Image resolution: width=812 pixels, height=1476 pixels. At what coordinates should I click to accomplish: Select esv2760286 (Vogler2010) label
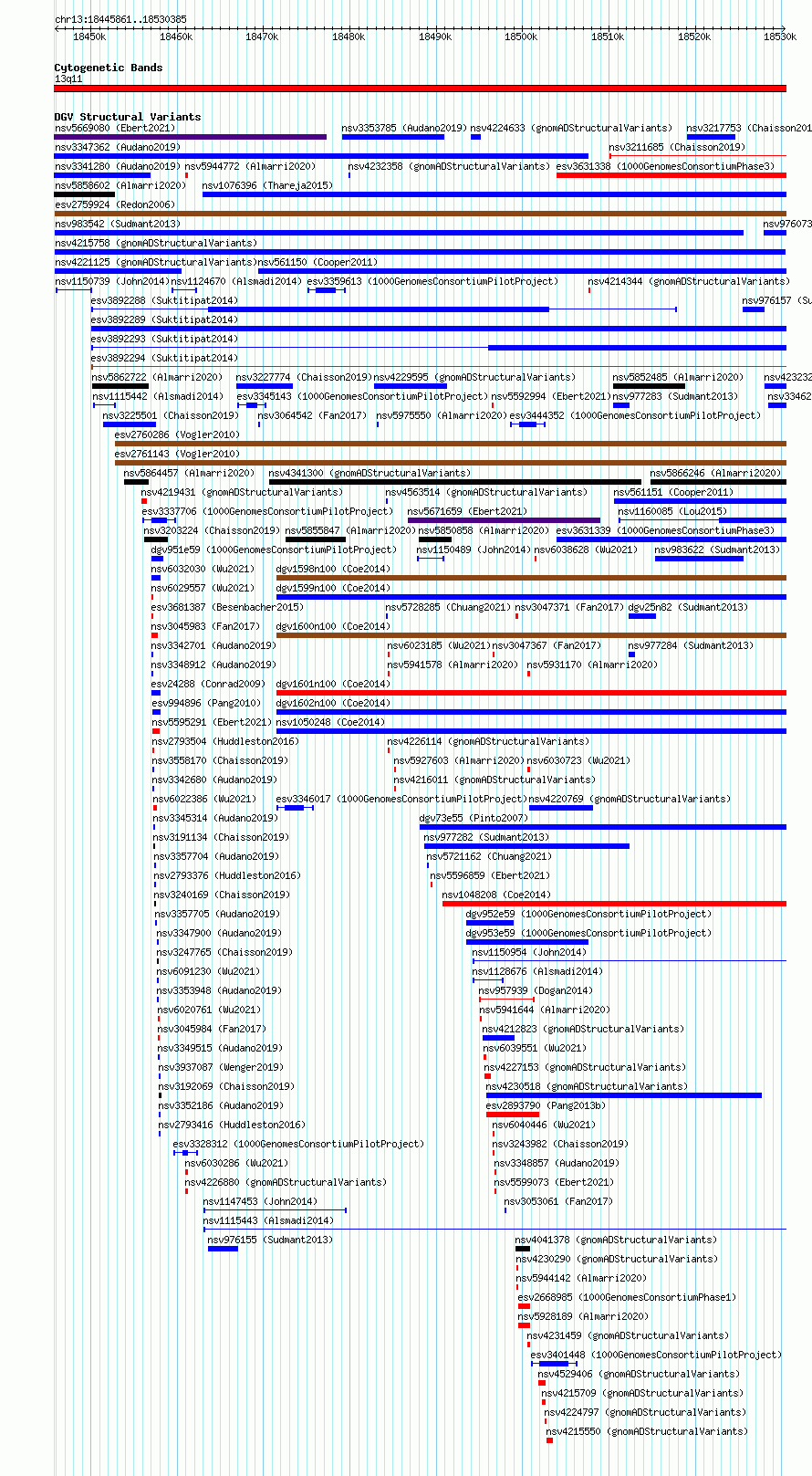point(177,434)
